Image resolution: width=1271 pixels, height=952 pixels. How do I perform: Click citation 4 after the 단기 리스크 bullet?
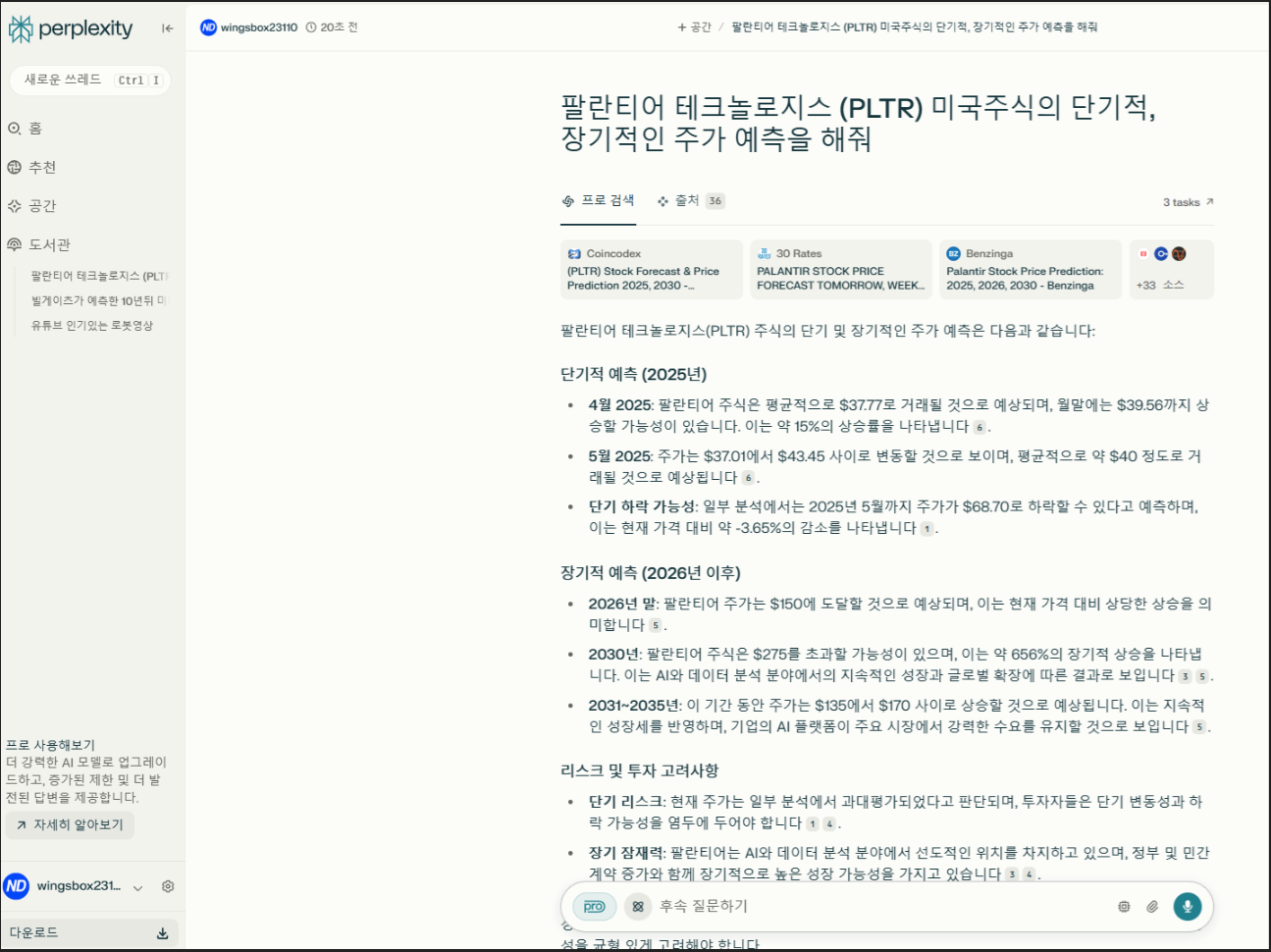[829, 824]
